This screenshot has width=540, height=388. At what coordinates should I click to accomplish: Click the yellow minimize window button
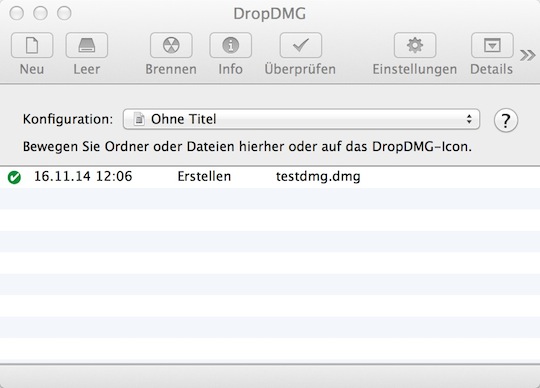[40, 13]
